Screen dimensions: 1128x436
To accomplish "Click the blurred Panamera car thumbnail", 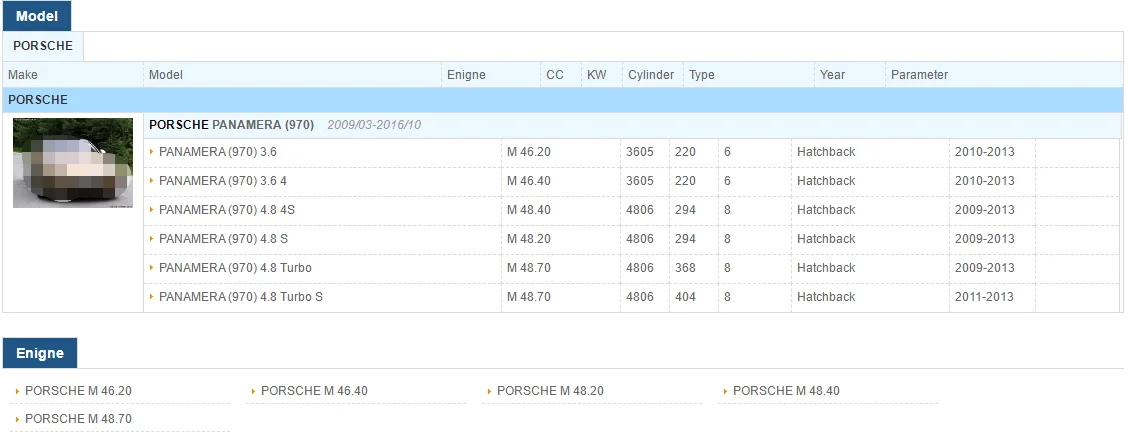I will click(x=73, y=163).
